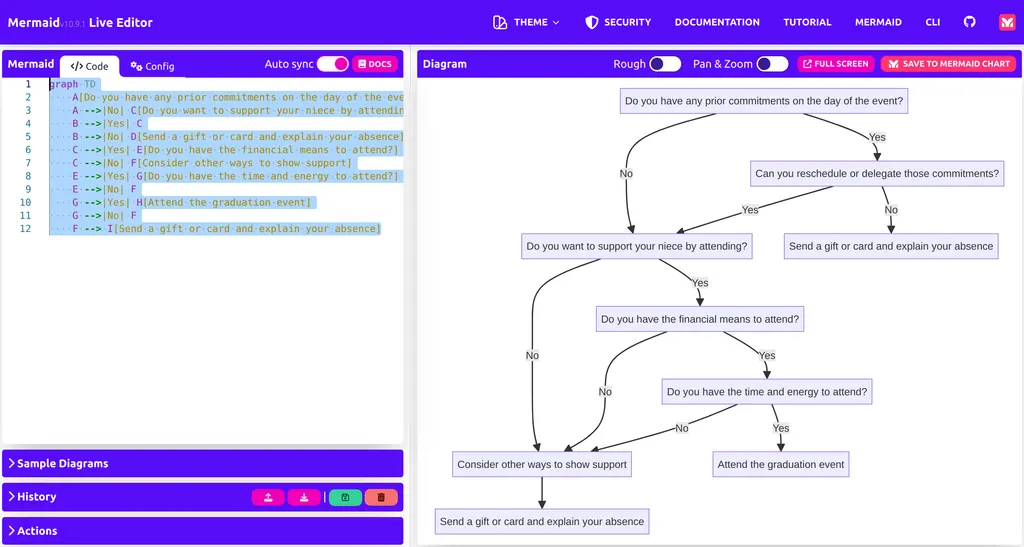
Task: Click SAVE TO MERMAID CHART button
Action: (x=949, y=64)
